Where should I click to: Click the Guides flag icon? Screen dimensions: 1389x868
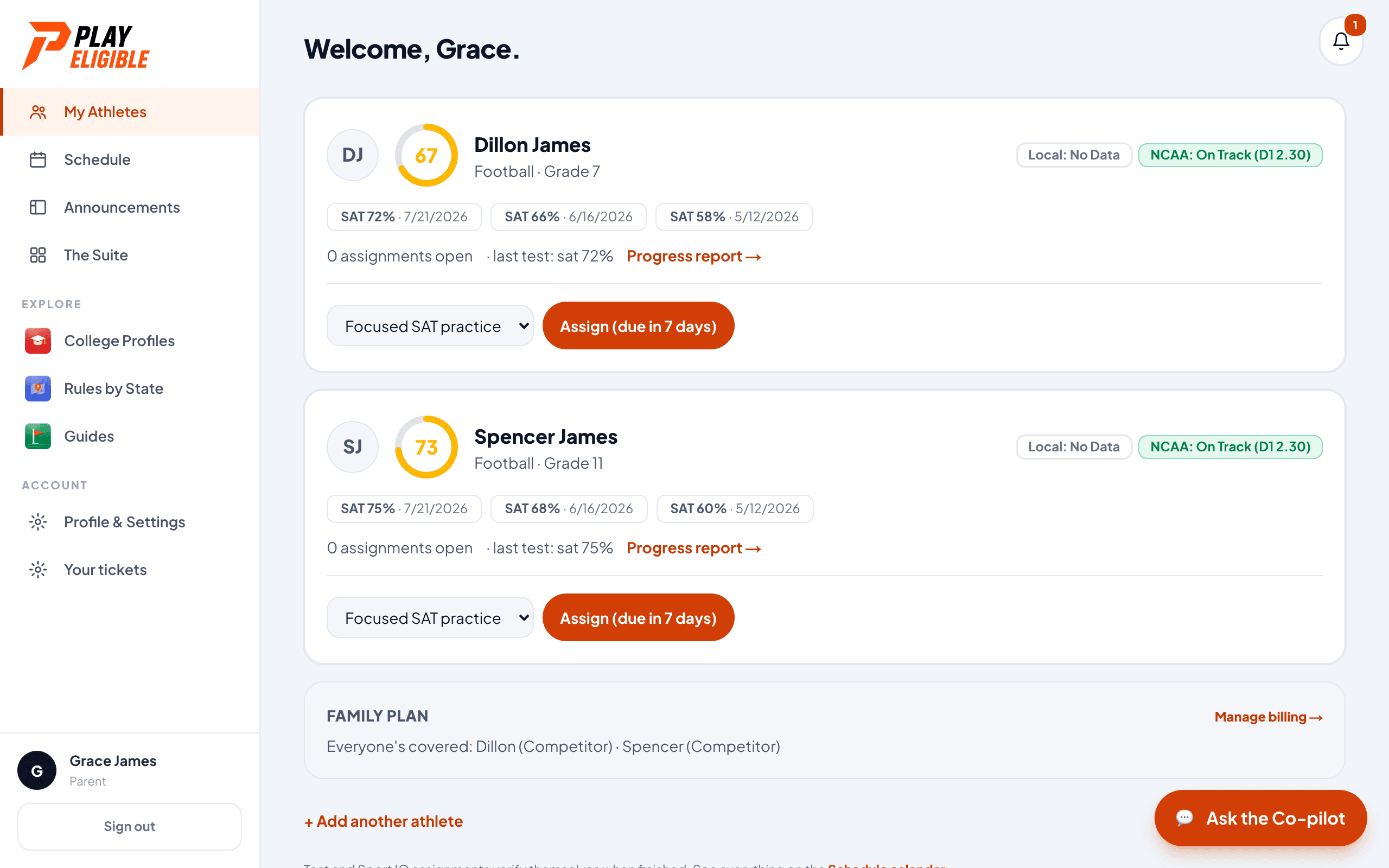click(38, 436)
